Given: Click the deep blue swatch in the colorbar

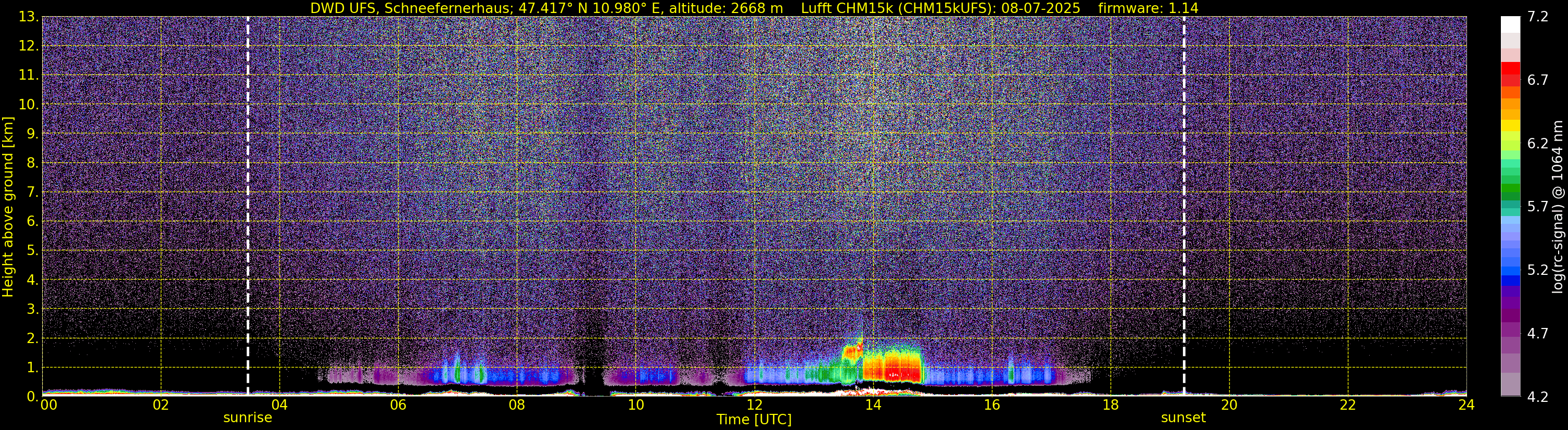Looking at the screenshot, I should tap(1510, 281).
